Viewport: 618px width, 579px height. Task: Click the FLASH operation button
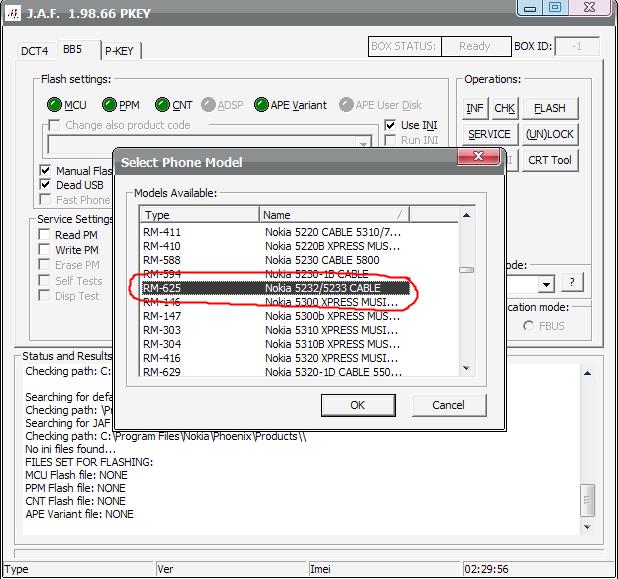click(x=550, y=108)
